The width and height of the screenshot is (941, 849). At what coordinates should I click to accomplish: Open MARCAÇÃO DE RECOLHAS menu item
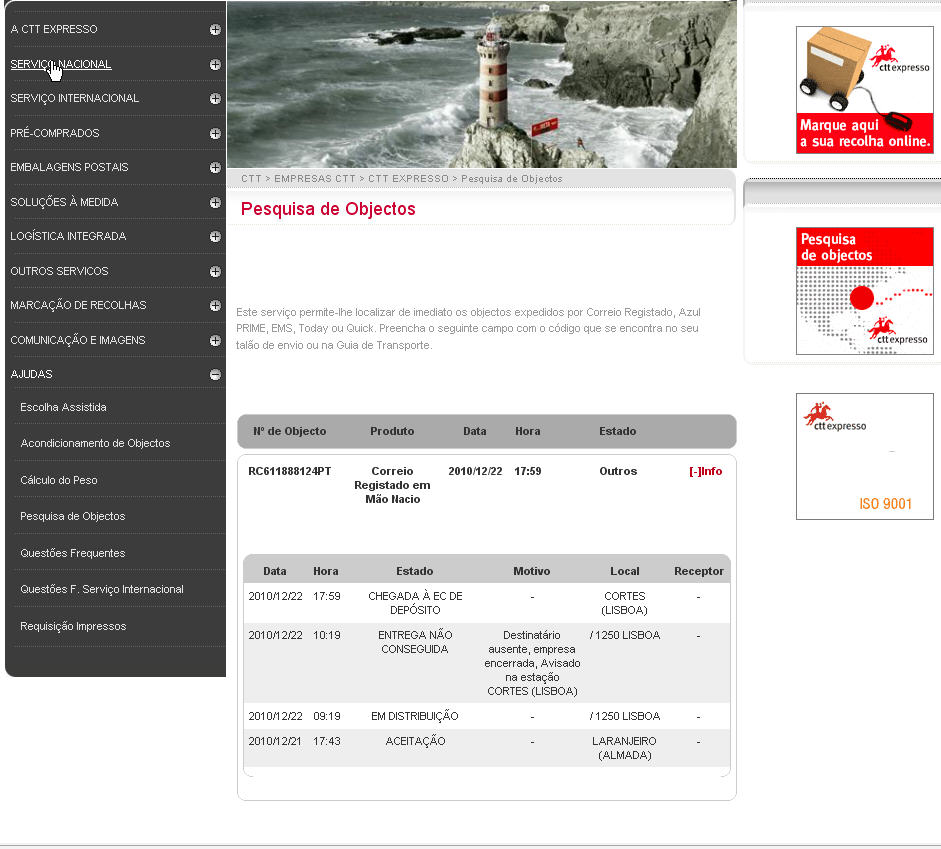click(x=78, y=305)
